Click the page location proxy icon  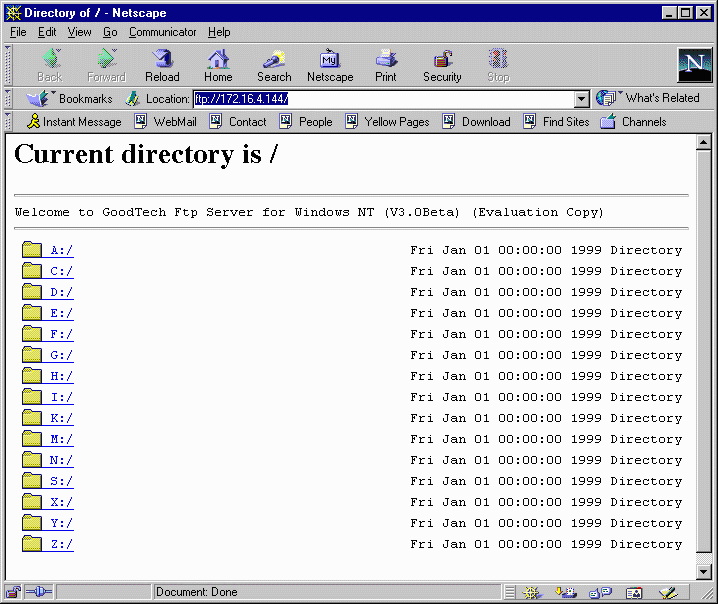tap(132, 98)
